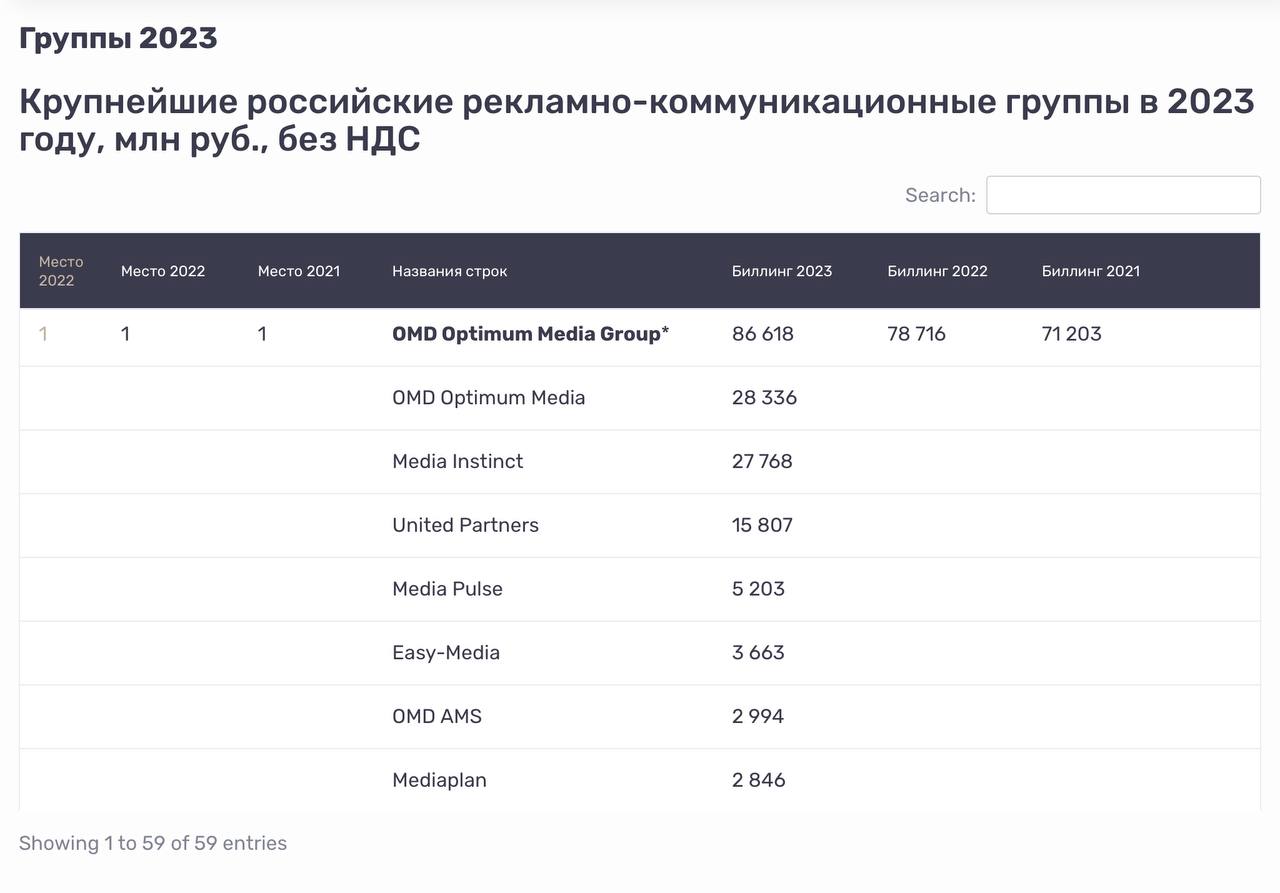The width and height of the screenshot is (1280, 893).
Task: Select the OMD AMS row name
Action: click(436, 716)
